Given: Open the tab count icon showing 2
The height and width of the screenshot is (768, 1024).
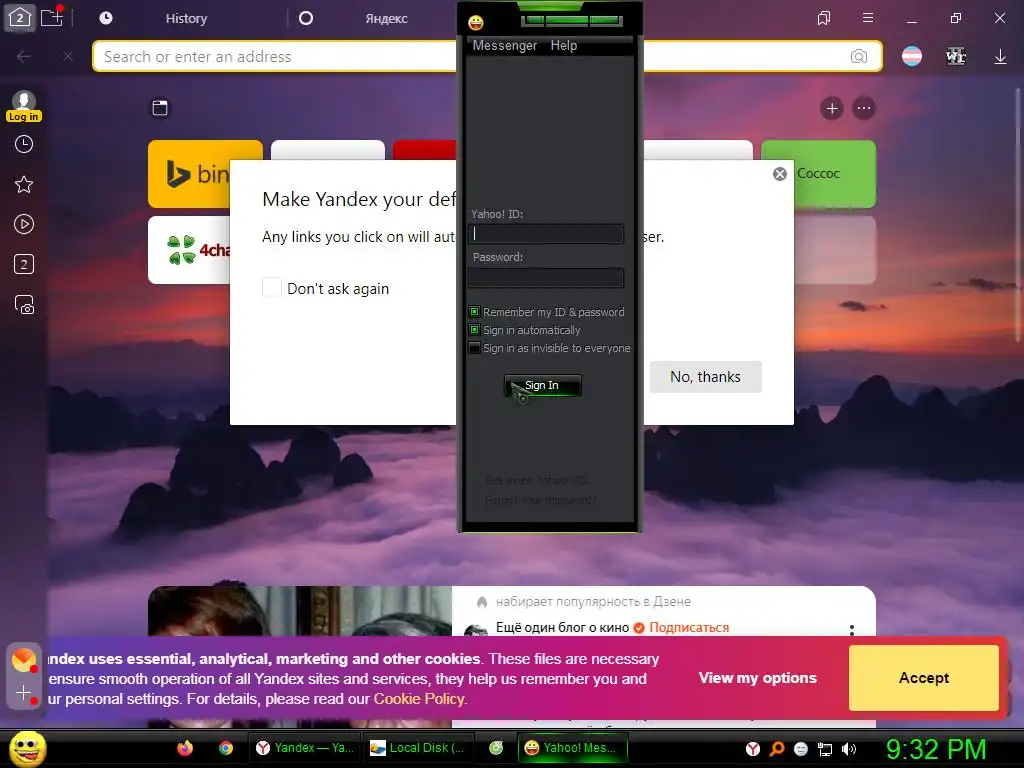Looking at the screenshot, I should click(20, 18).
